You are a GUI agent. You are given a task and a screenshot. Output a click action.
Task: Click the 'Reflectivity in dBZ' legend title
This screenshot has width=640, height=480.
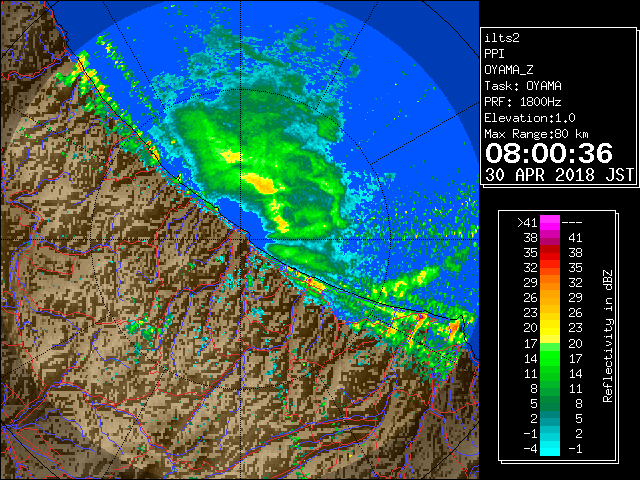tap(608, 336)
